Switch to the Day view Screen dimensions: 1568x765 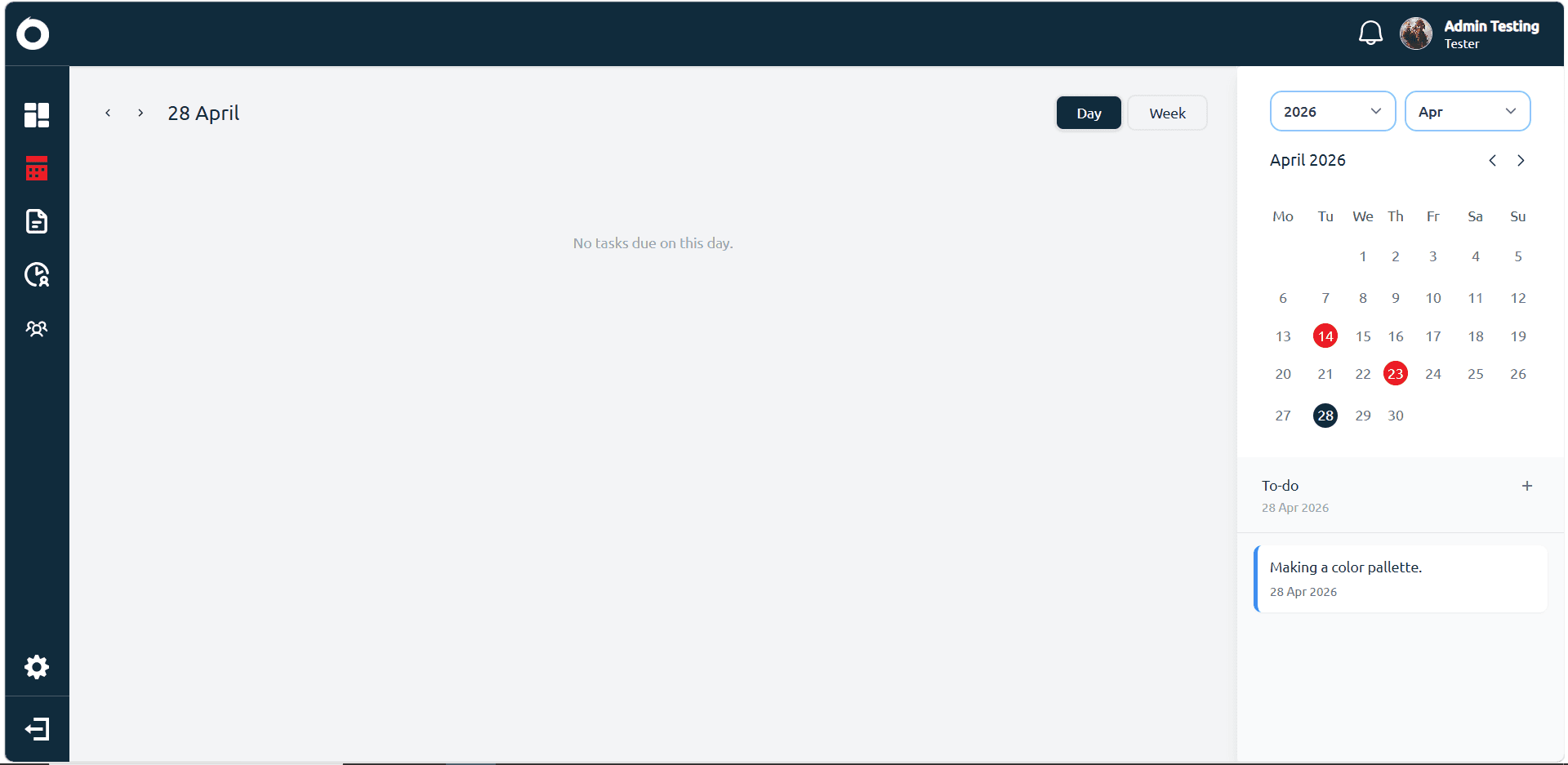[x=1088, y=113]
